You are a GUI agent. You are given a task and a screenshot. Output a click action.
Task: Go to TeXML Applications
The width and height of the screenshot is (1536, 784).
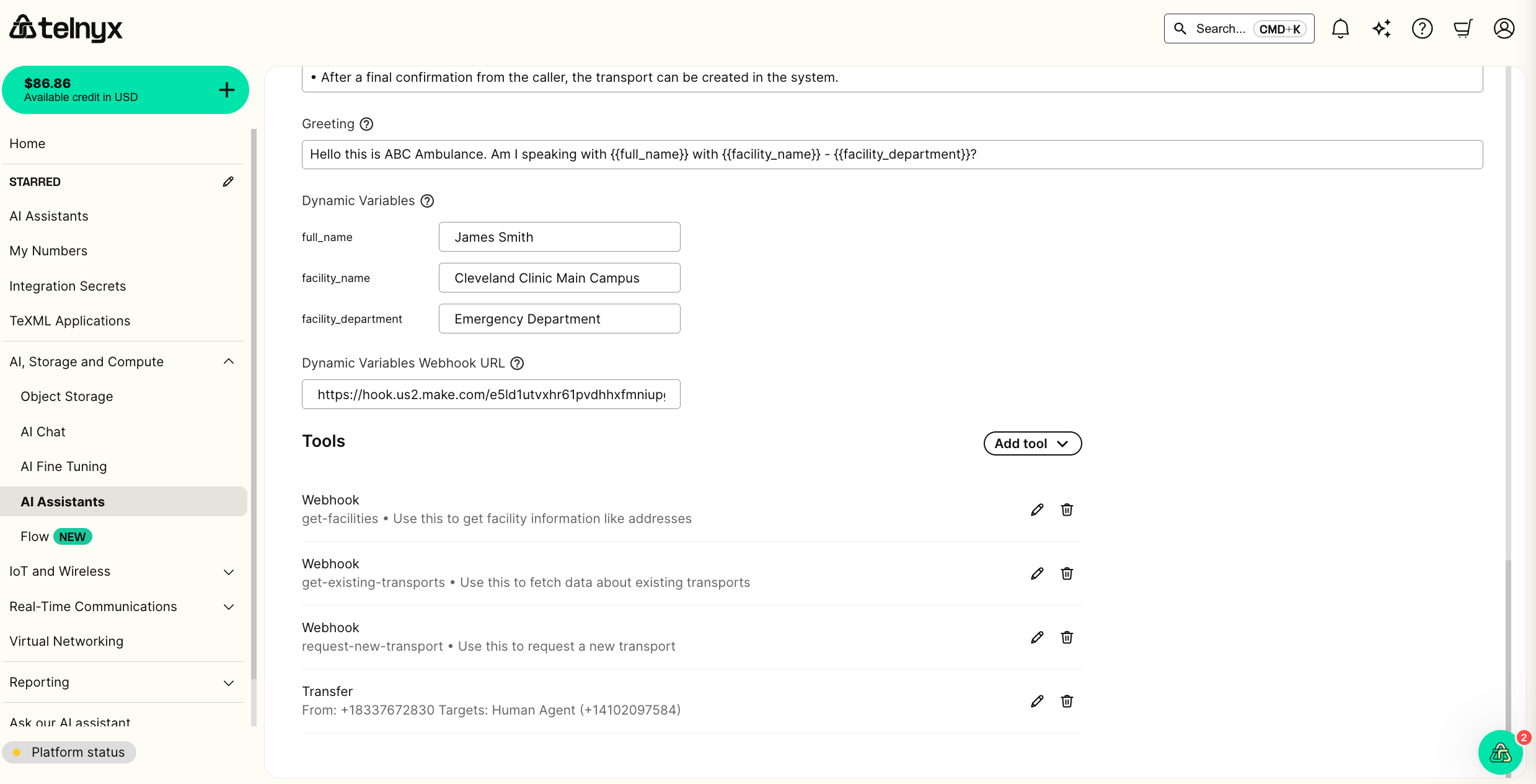pyautogui.click(x=70, y=320)
